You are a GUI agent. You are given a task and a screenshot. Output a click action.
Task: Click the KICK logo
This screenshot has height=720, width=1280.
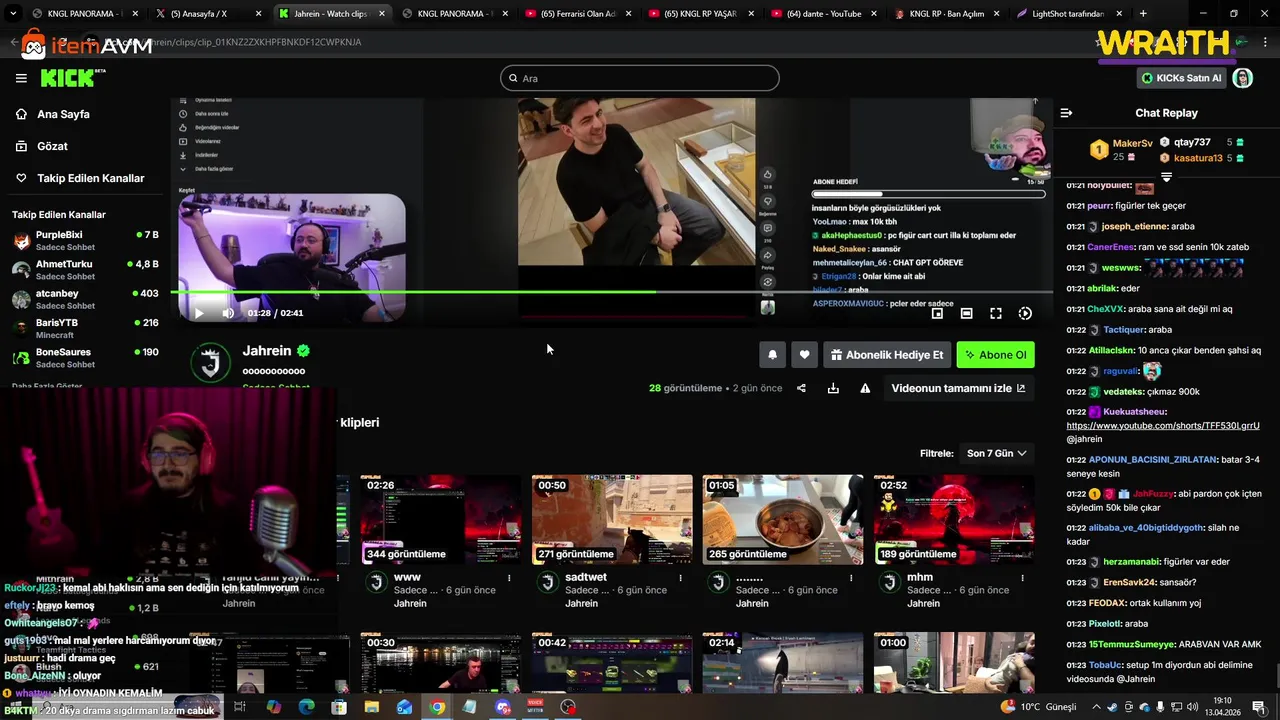click(70, 78)
